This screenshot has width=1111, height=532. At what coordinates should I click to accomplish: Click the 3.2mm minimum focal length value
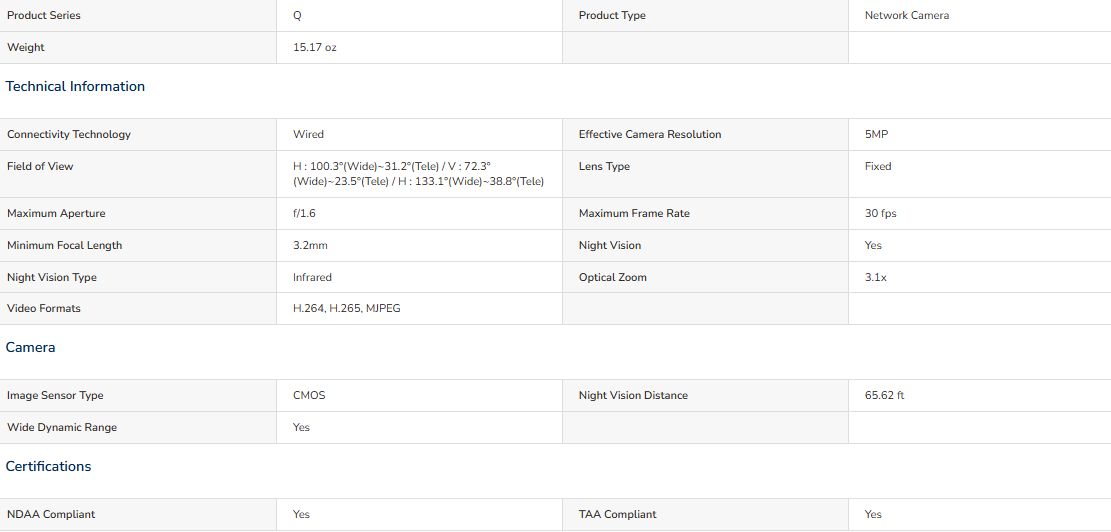click(310, 245)
